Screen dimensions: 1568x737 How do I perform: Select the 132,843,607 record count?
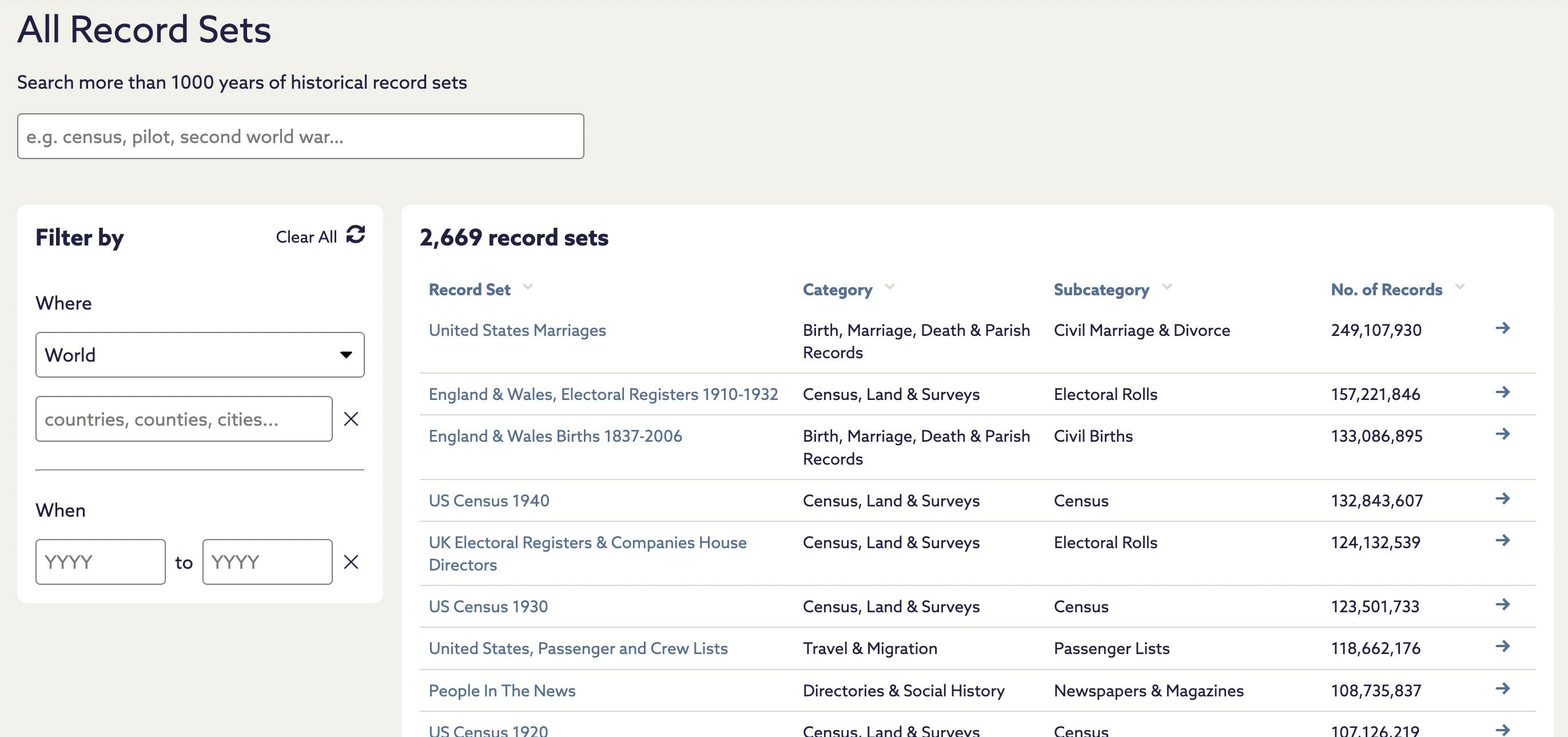click(x=1377, y=501)
